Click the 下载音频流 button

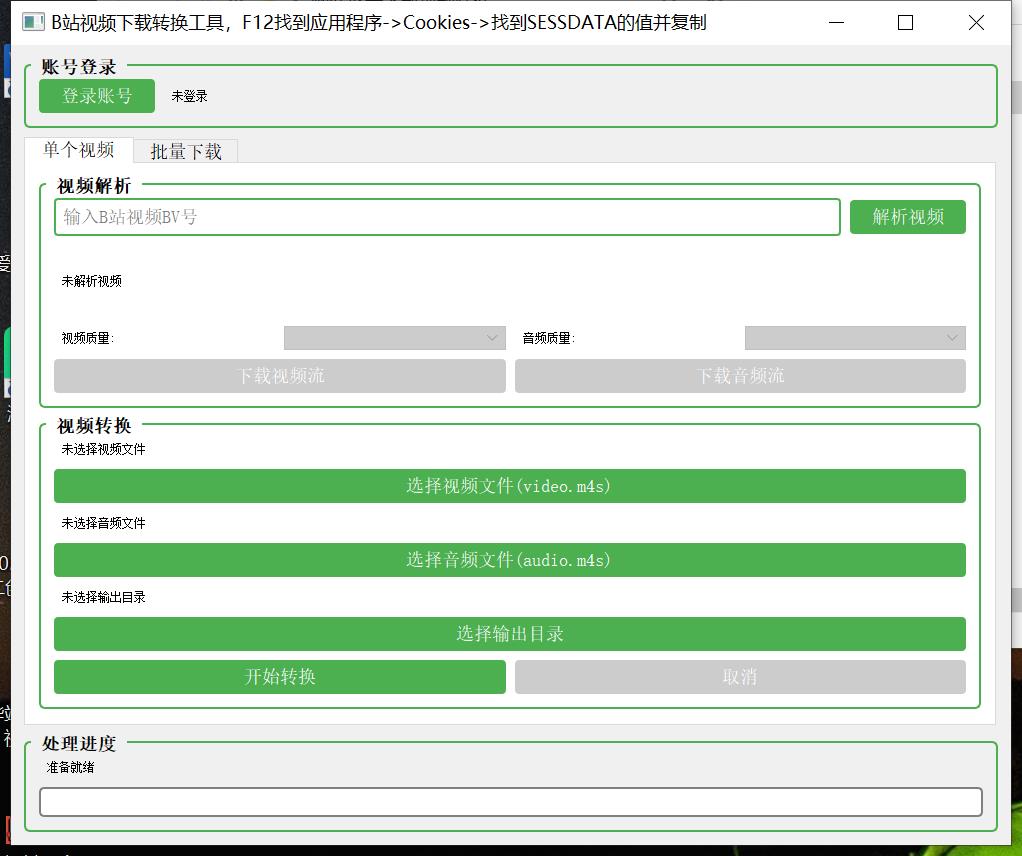point(740,376)
